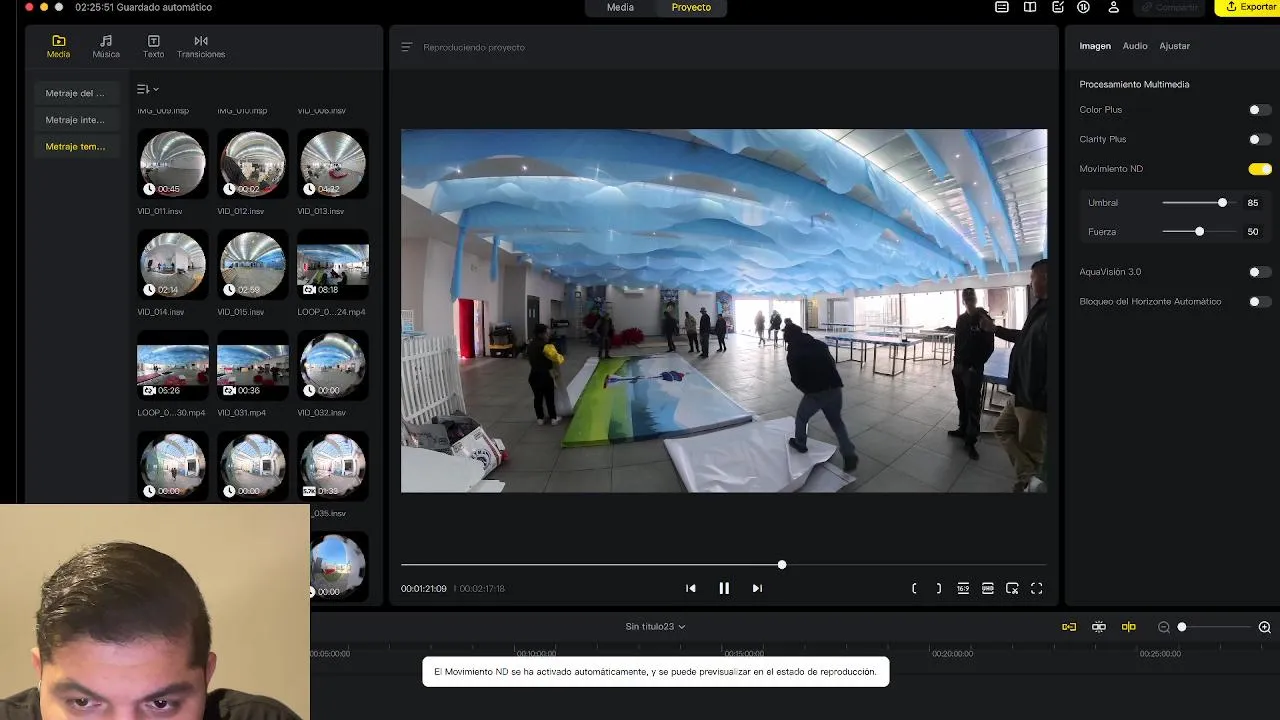Enable the Color Plus toggle
The height and width of the screenshot is (720, 1280).
[x=1260, y=110]
